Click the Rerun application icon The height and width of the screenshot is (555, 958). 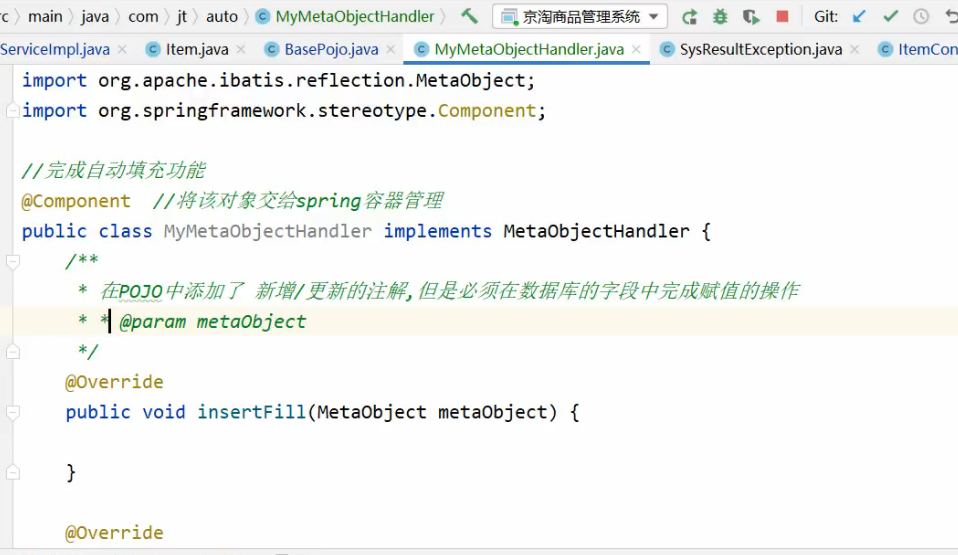click(x=690, y=17)
